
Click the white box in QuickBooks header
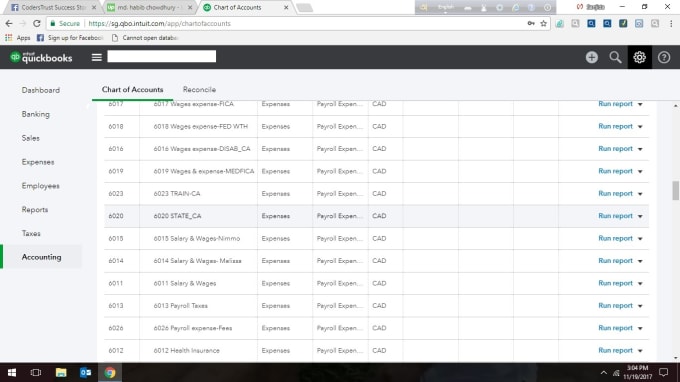(161, 56)
